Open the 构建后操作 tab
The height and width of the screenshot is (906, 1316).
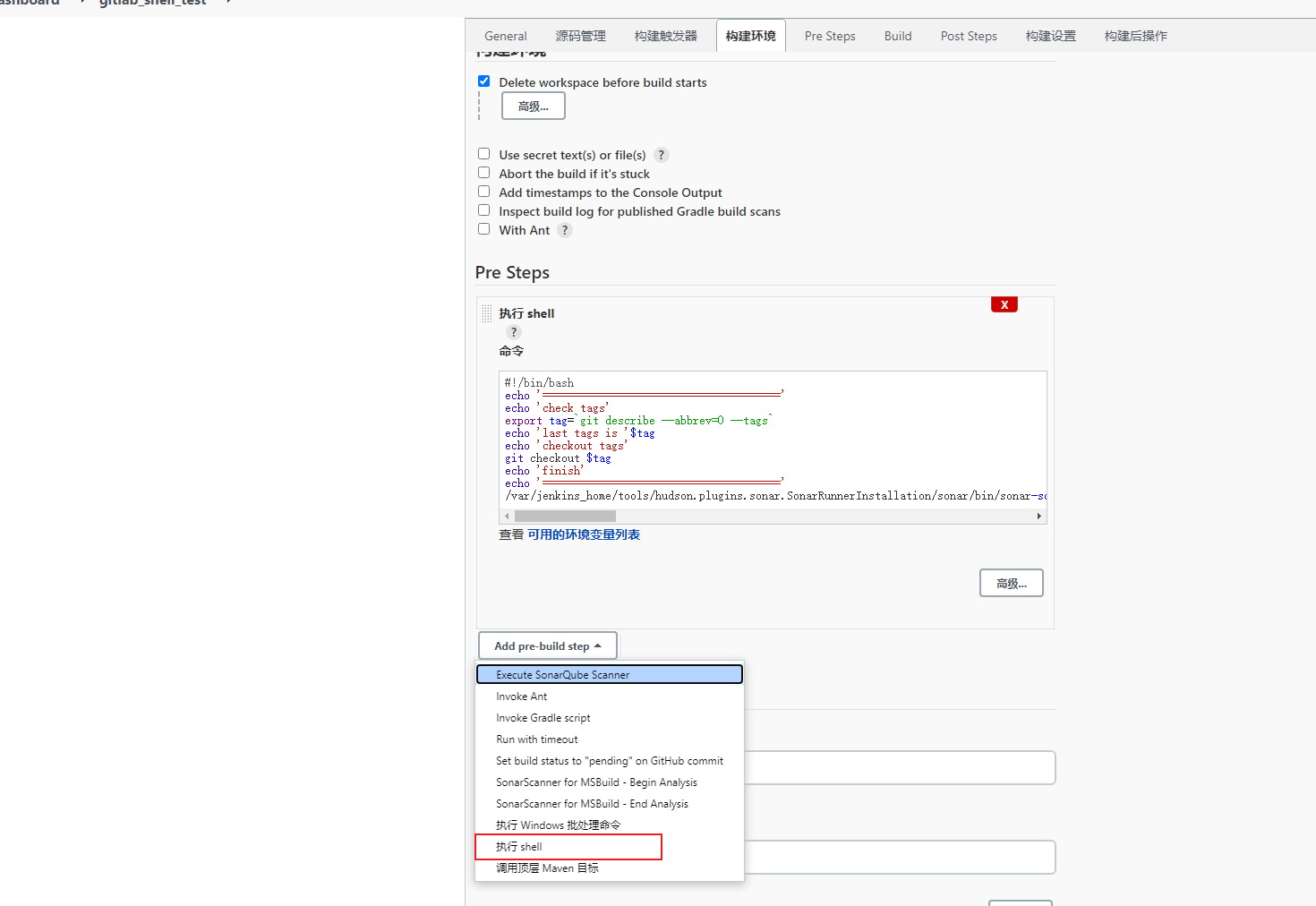1136,36
